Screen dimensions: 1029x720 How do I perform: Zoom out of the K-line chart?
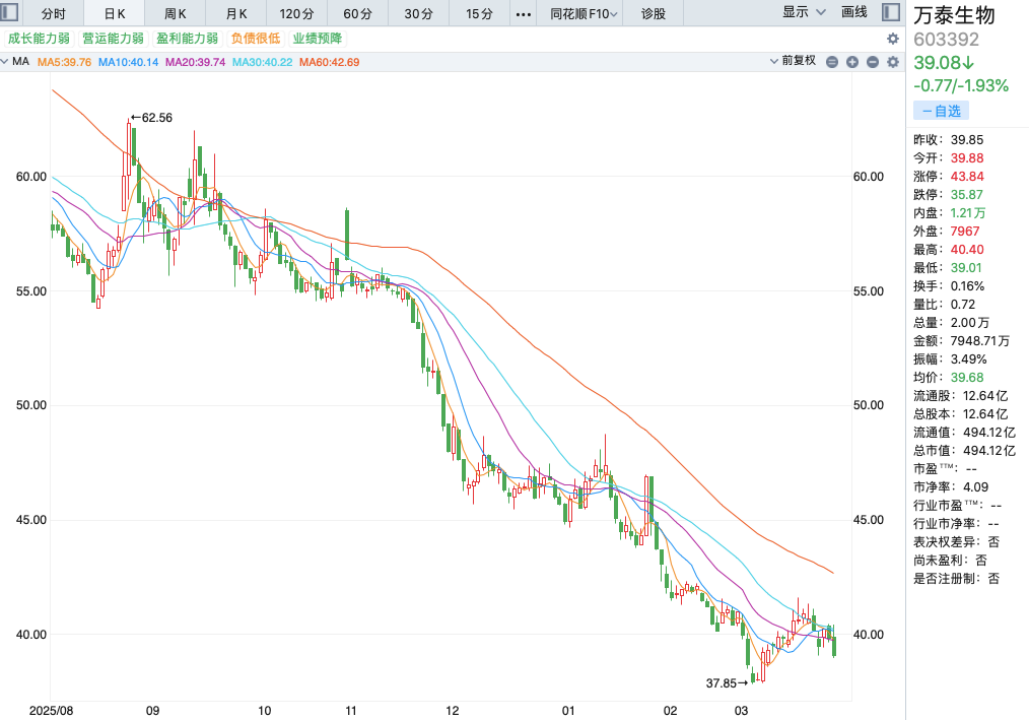[x=875, y=61]
